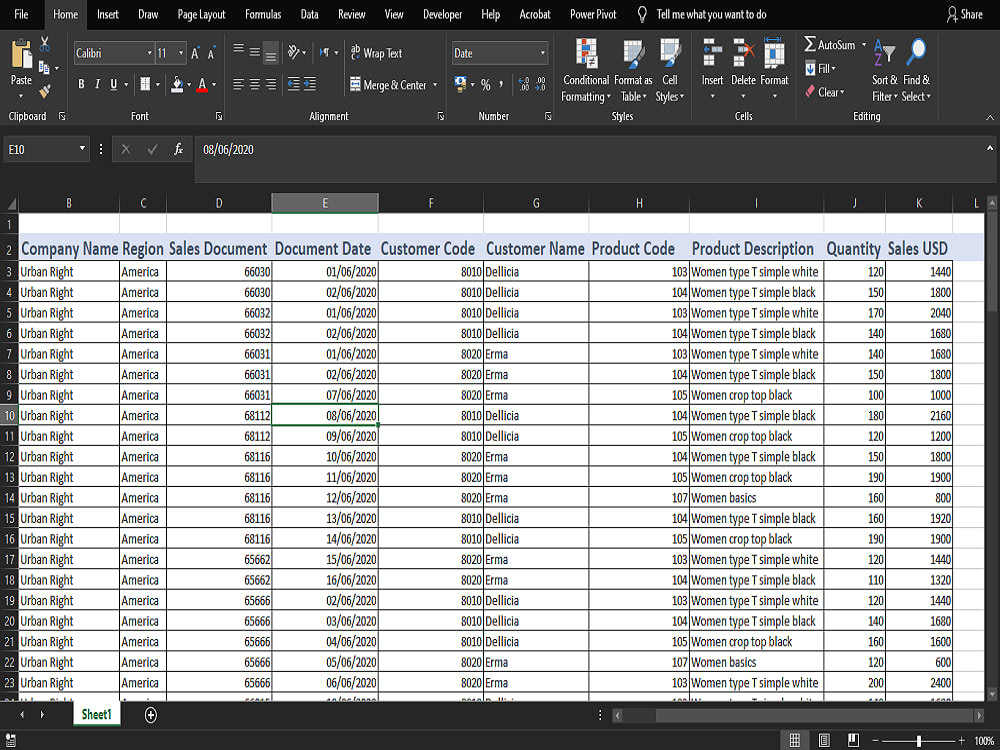Center text horizontally
This screenshot has width=1000, height=750.
pyautogui.click(x=254, y=84)
